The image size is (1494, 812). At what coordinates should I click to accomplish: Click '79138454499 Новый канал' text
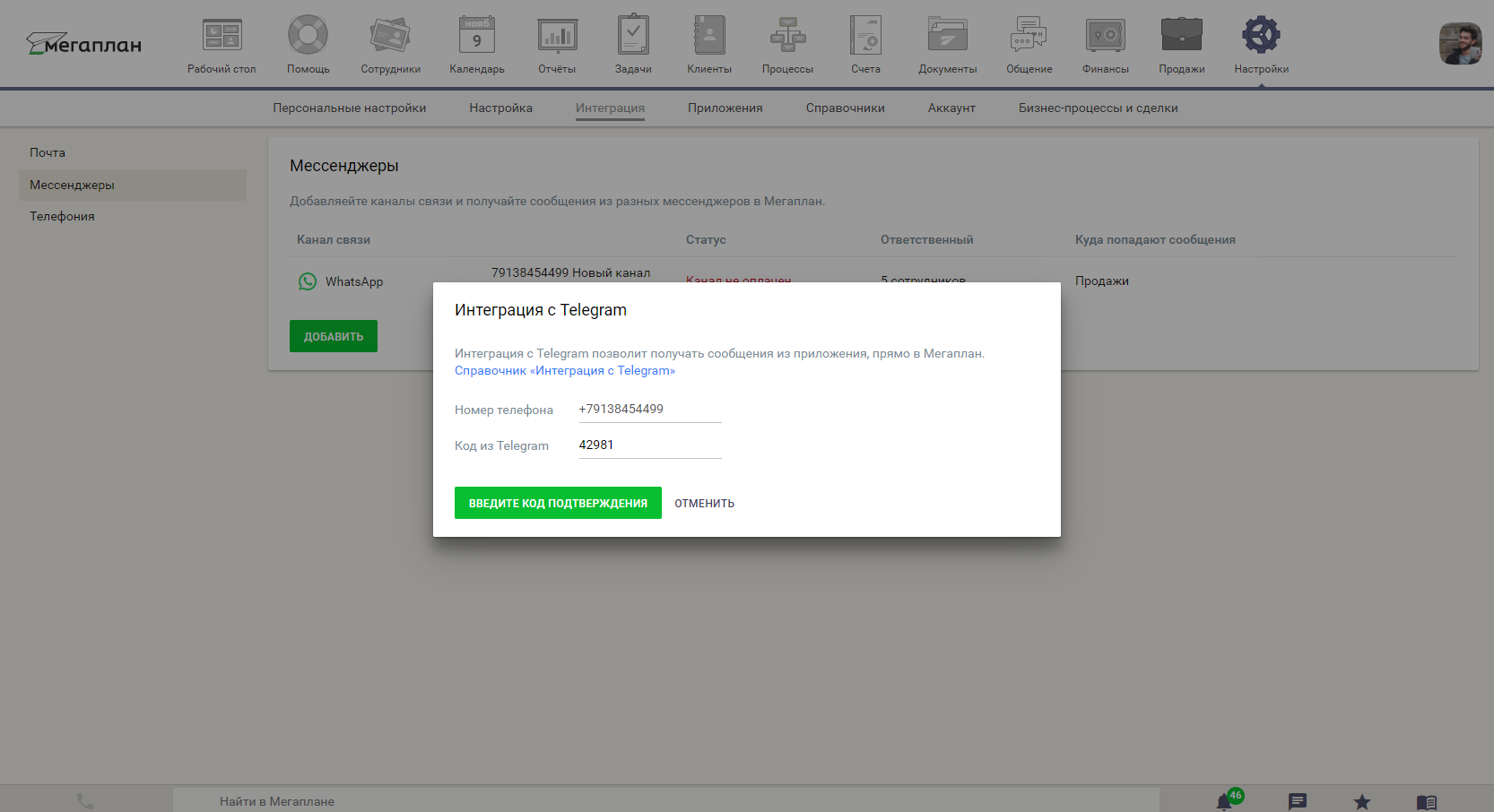tap(571, 272)
